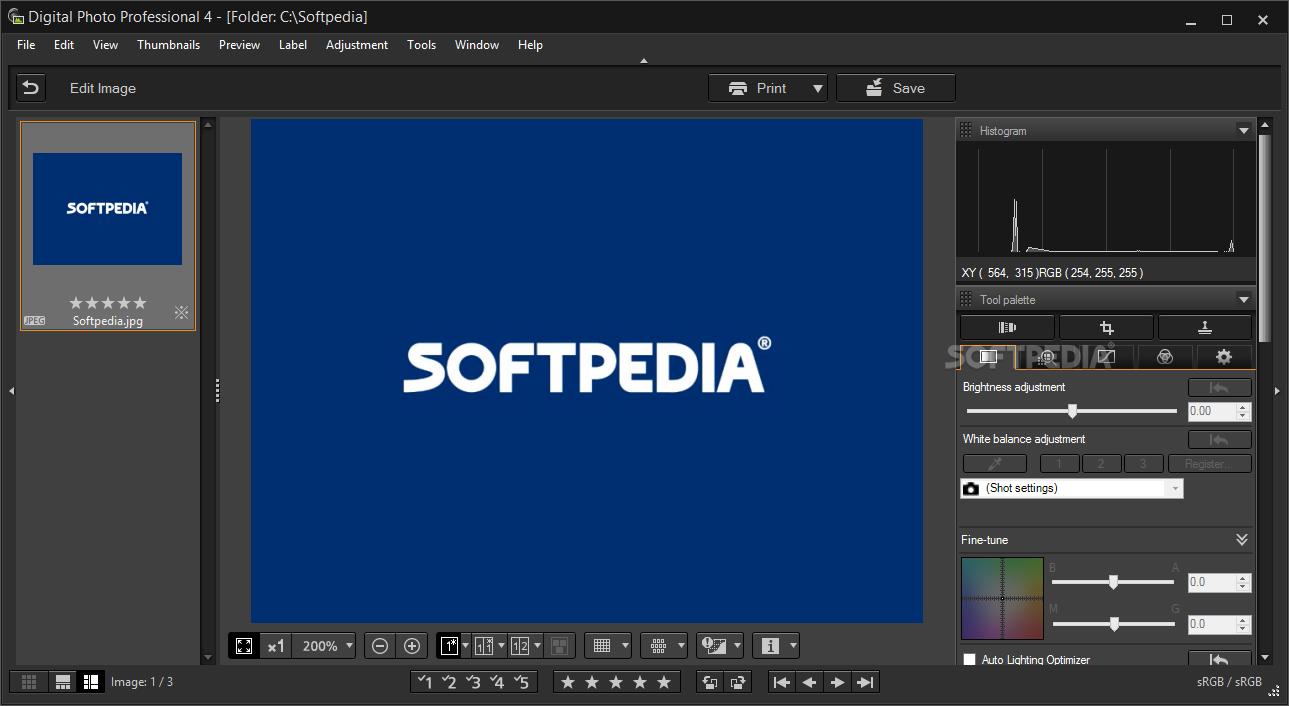Image resolution: width=1289 pixels, height=706 pixels.
Task: Go to previous image
Action: pos(810,682)
